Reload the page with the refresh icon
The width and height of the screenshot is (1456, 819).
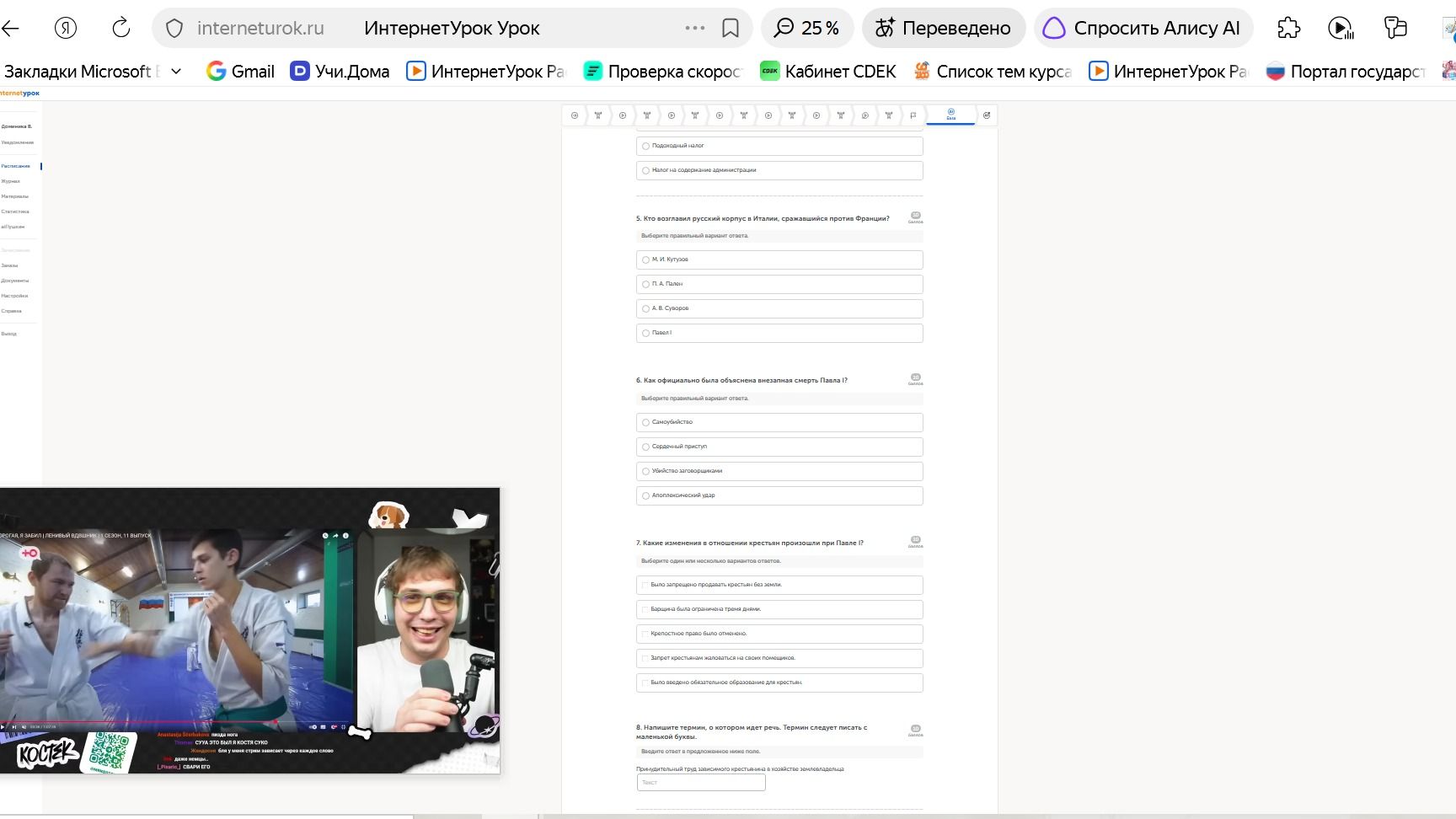tap(121, 28)
